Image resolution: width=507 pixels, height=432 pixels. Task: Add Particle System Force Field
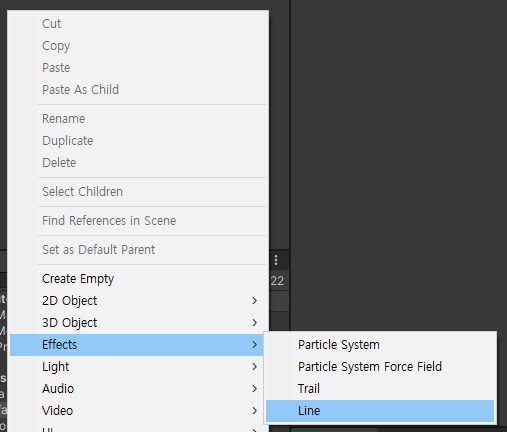[x=380, y=367]
